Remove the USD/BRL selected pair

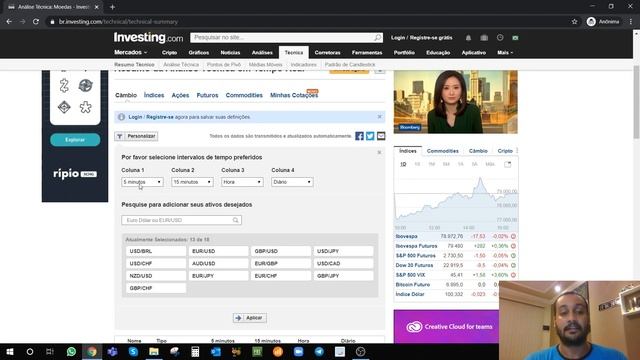(156, 251)
